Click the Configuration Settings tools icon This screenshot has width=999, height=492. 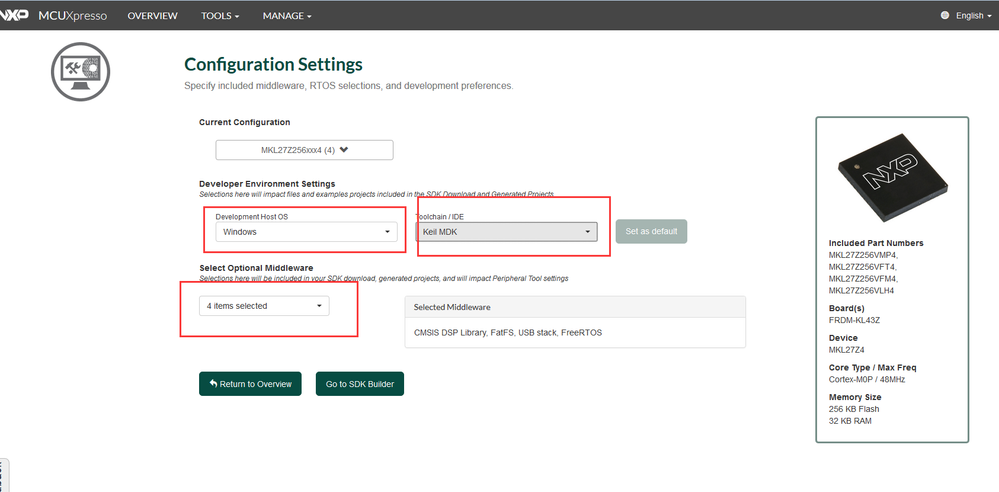(x=80, y=72)
